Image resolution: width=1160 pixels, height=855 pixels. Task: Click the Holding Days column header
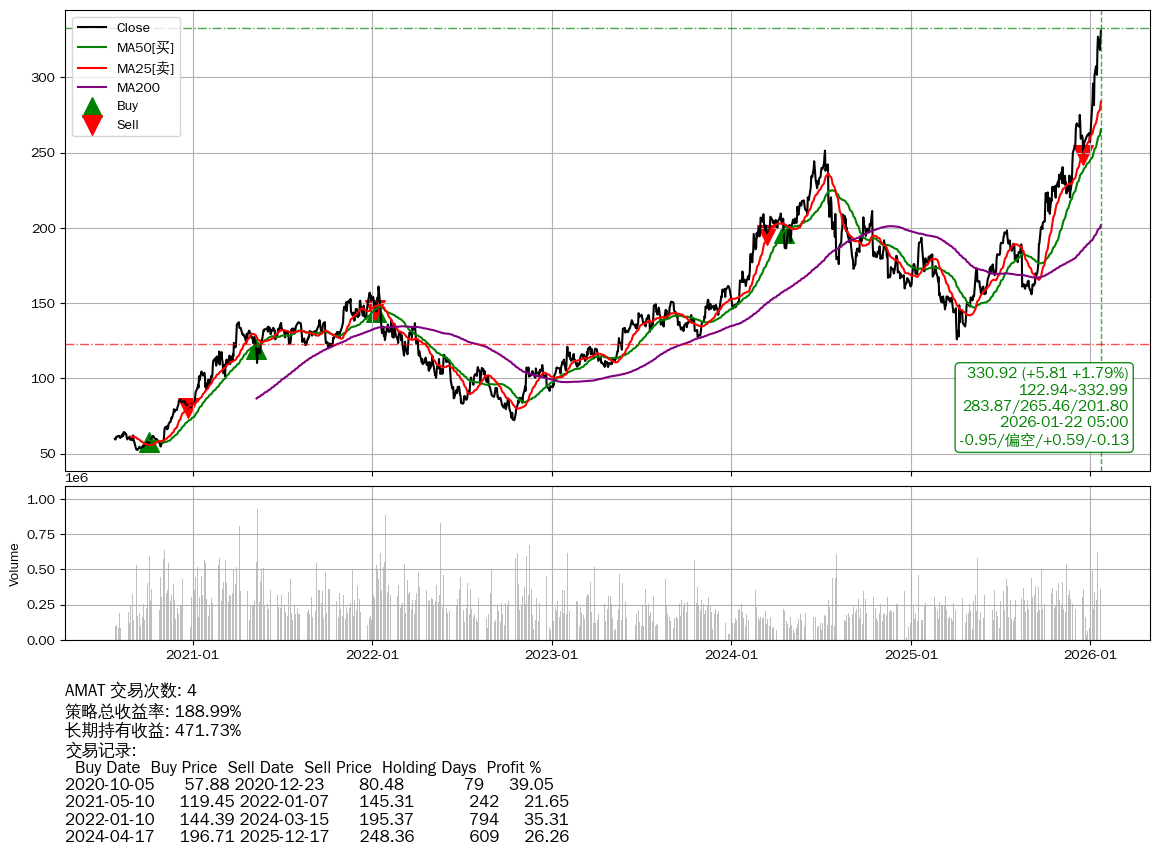click(429, 767)
